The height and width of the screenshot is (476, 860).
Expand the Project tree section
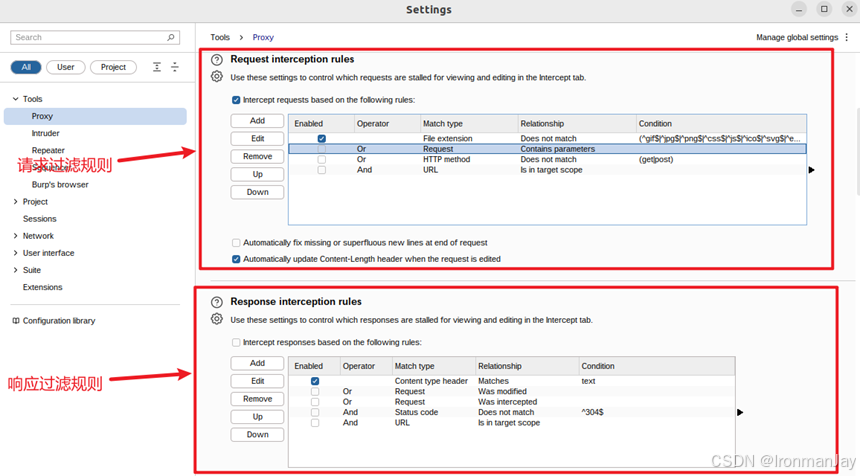pyautogui.click(x=15, y=202)
